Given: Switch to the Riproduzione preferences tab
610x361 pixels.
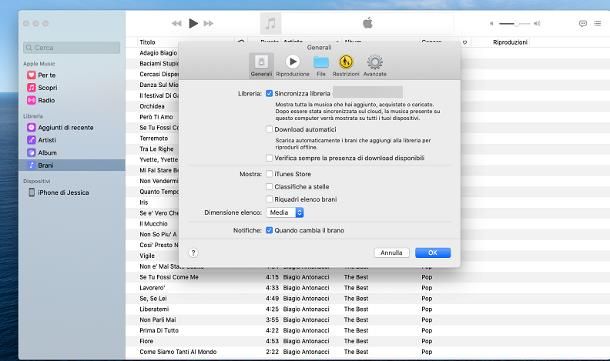Looking at the screenshot, I should coord(293,65).
